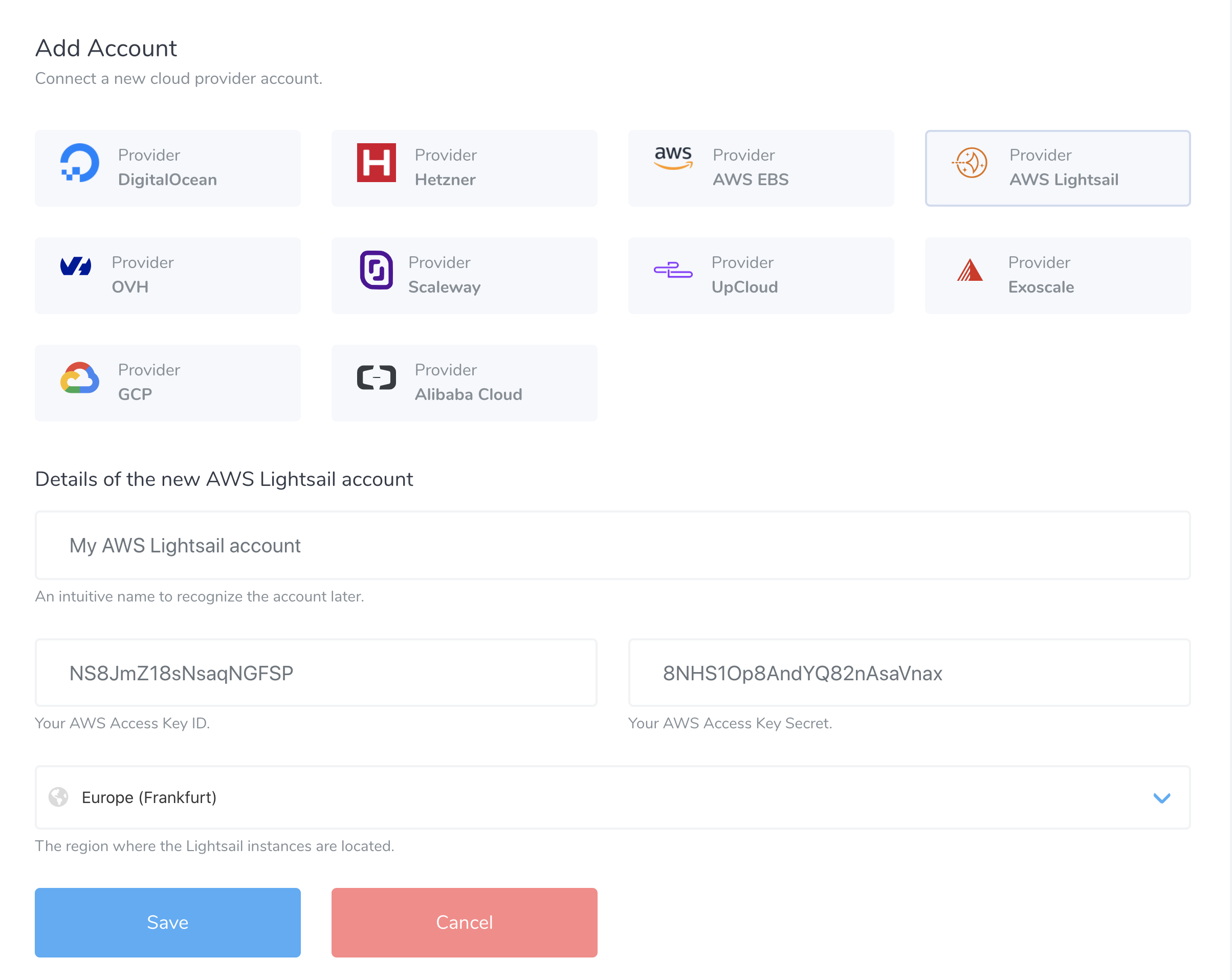Viewport: 1232px width, 980px height.
Task: Click 'Connect a new cloud provider account.' text
Action: [179, 78]
